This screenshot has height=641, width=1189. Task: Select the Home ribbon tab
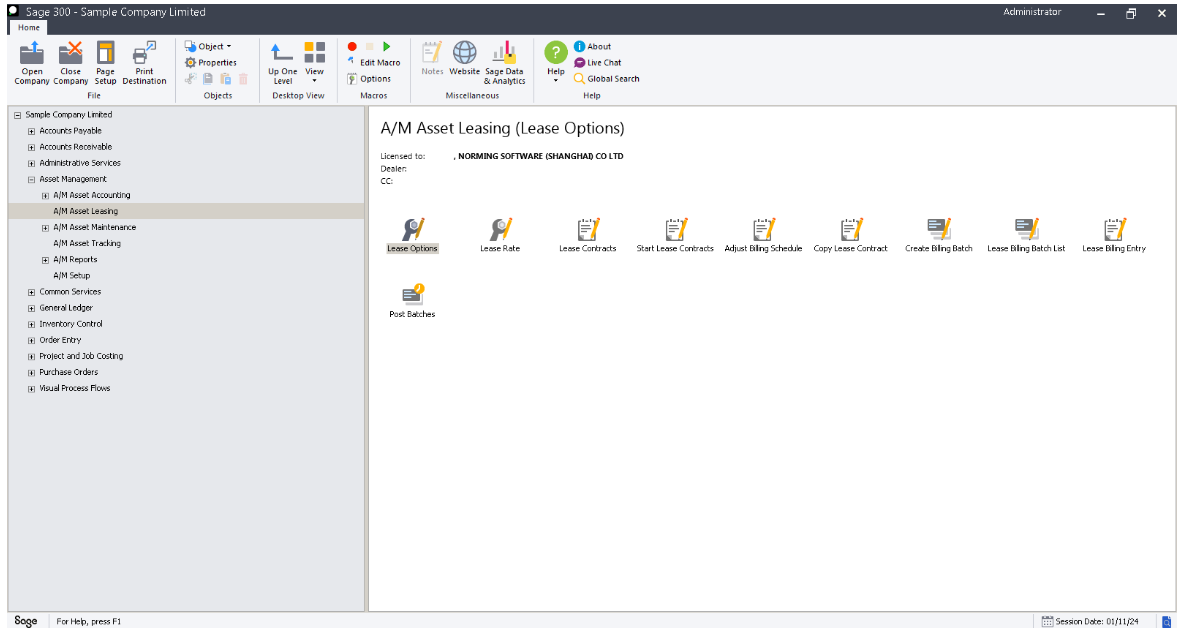29,27
